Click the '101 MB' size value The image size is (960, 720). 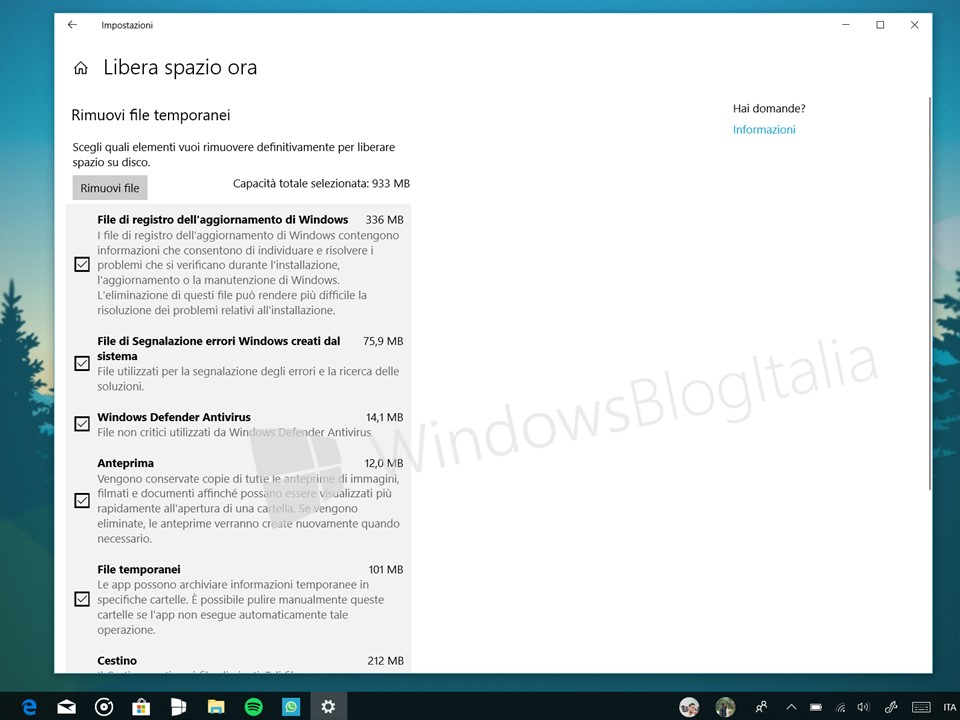(386, 570)
